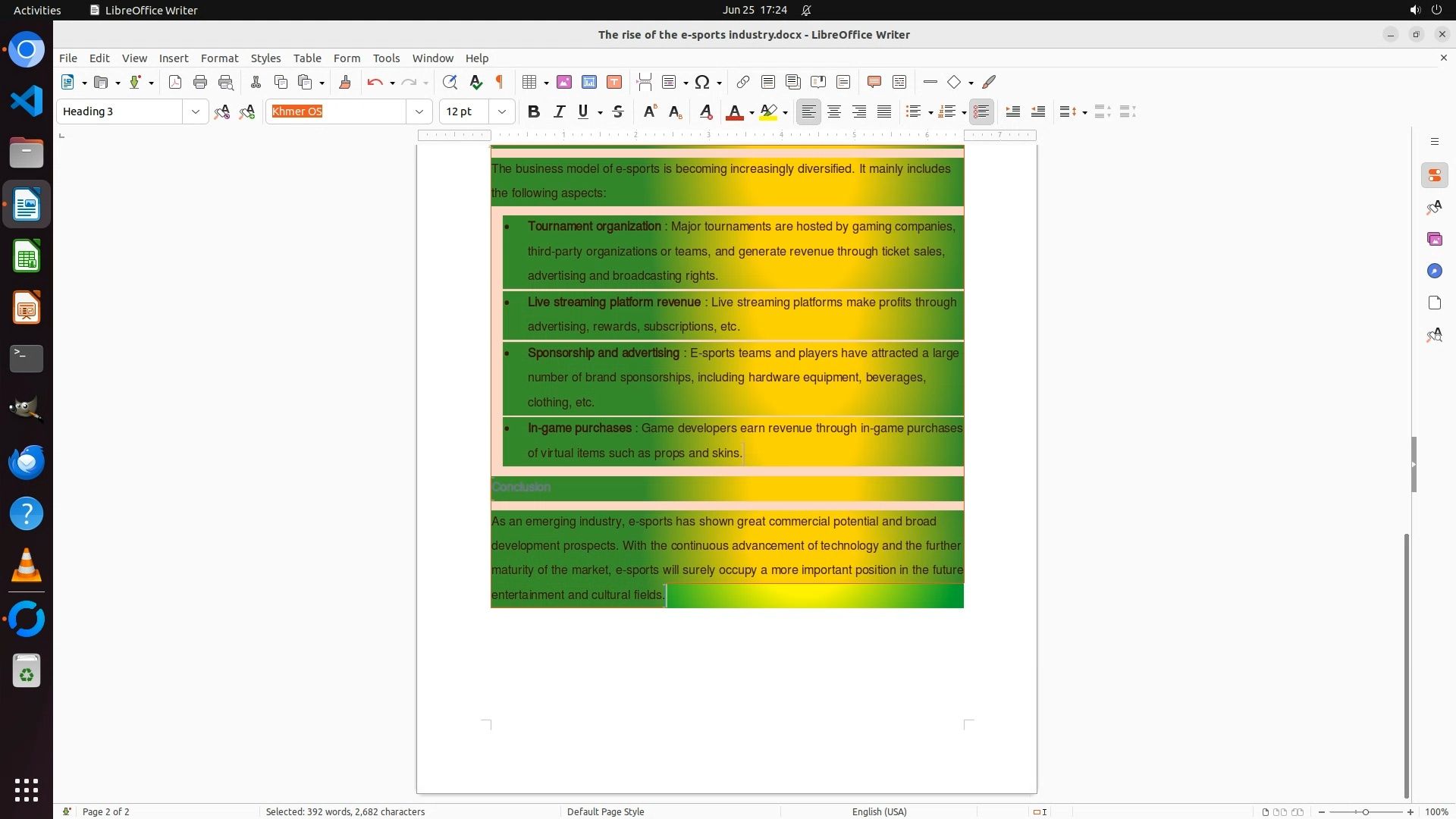This screenshot has width=1456, height=819.
Task: Expand the Heading 3 paragraph style dropdown
Action: click(x=195, y=111)
